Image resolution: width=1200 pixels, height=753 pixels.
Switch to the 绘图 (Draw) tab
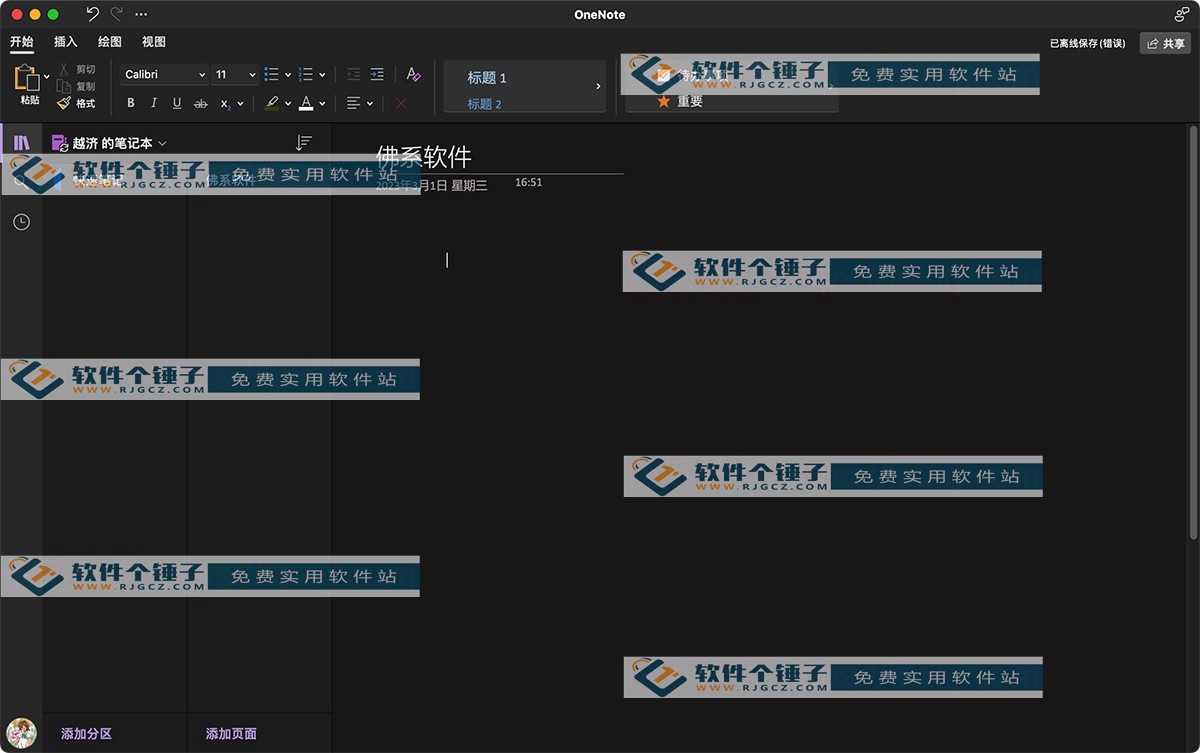110,42
